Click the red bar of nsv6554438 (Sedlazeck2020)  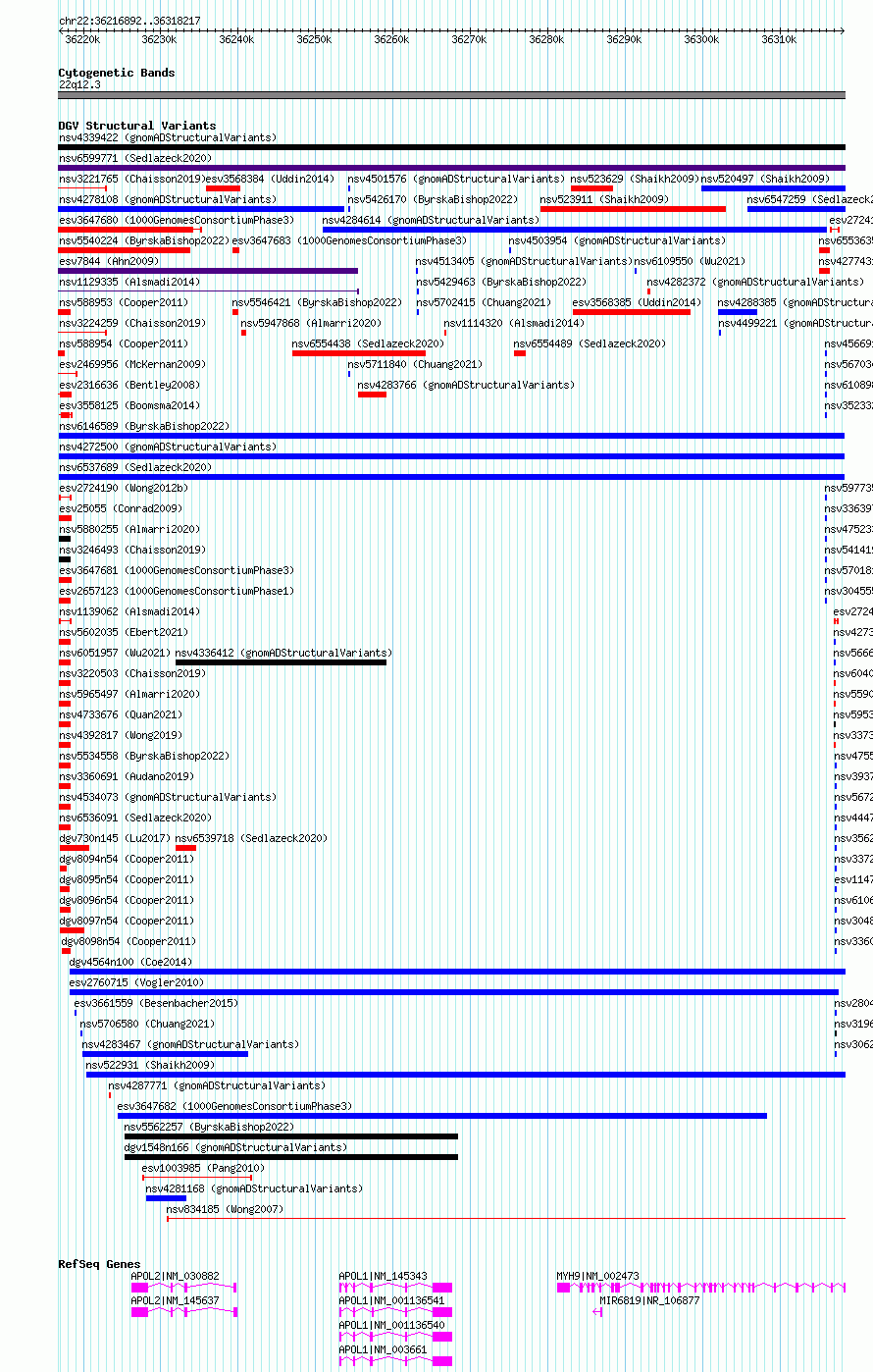[359, 353]
